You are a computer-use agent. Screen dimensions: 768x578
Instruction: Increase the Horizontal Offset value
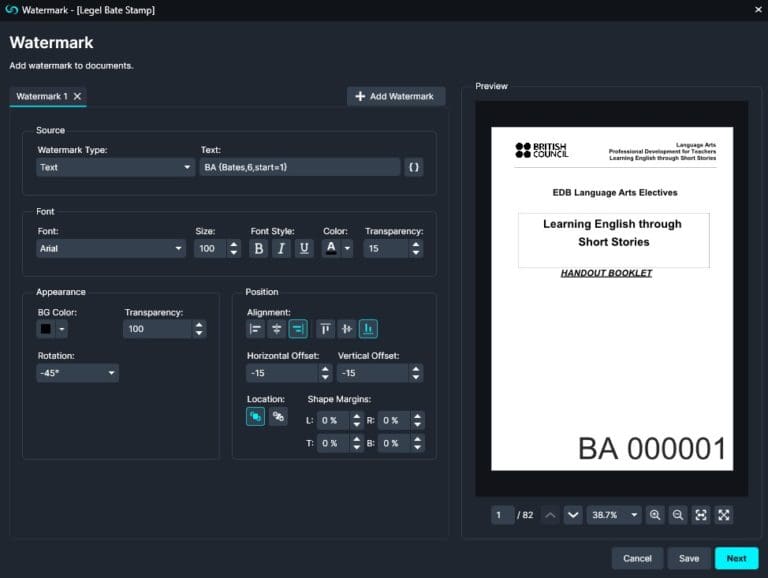click(325, 369)
